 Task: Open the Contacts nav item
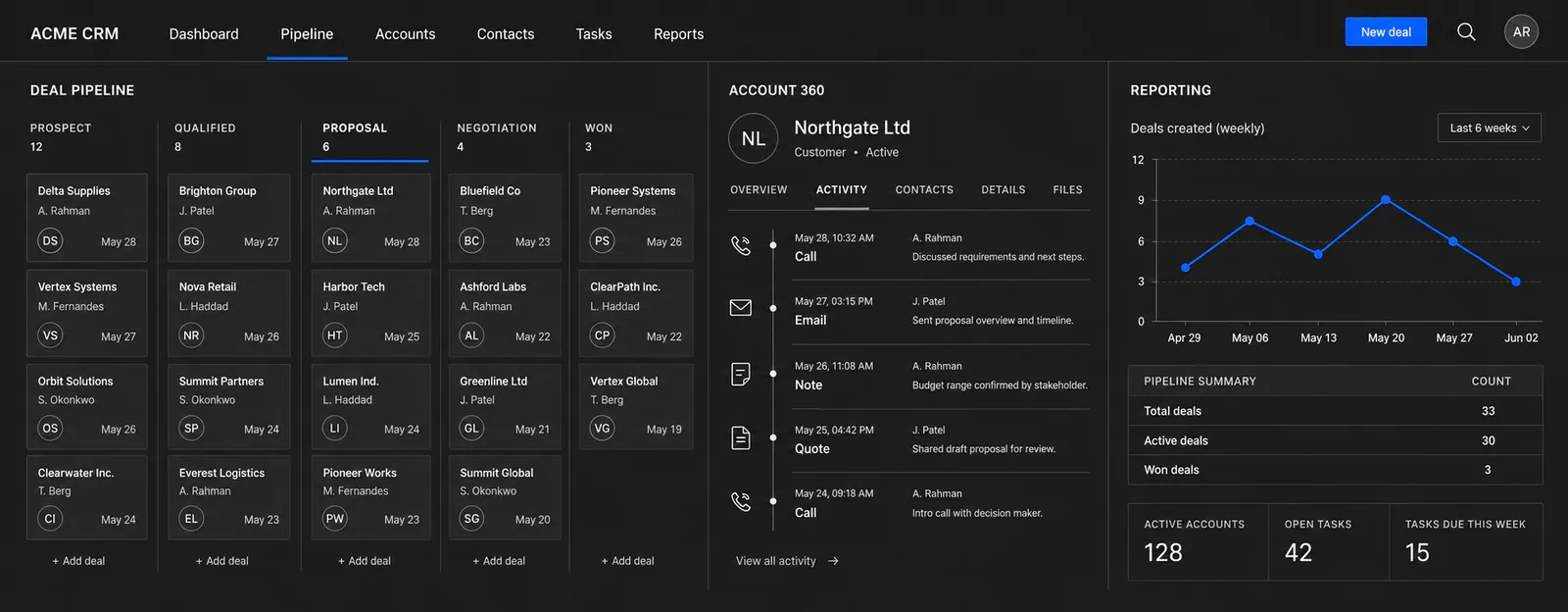tap(506, 33)
